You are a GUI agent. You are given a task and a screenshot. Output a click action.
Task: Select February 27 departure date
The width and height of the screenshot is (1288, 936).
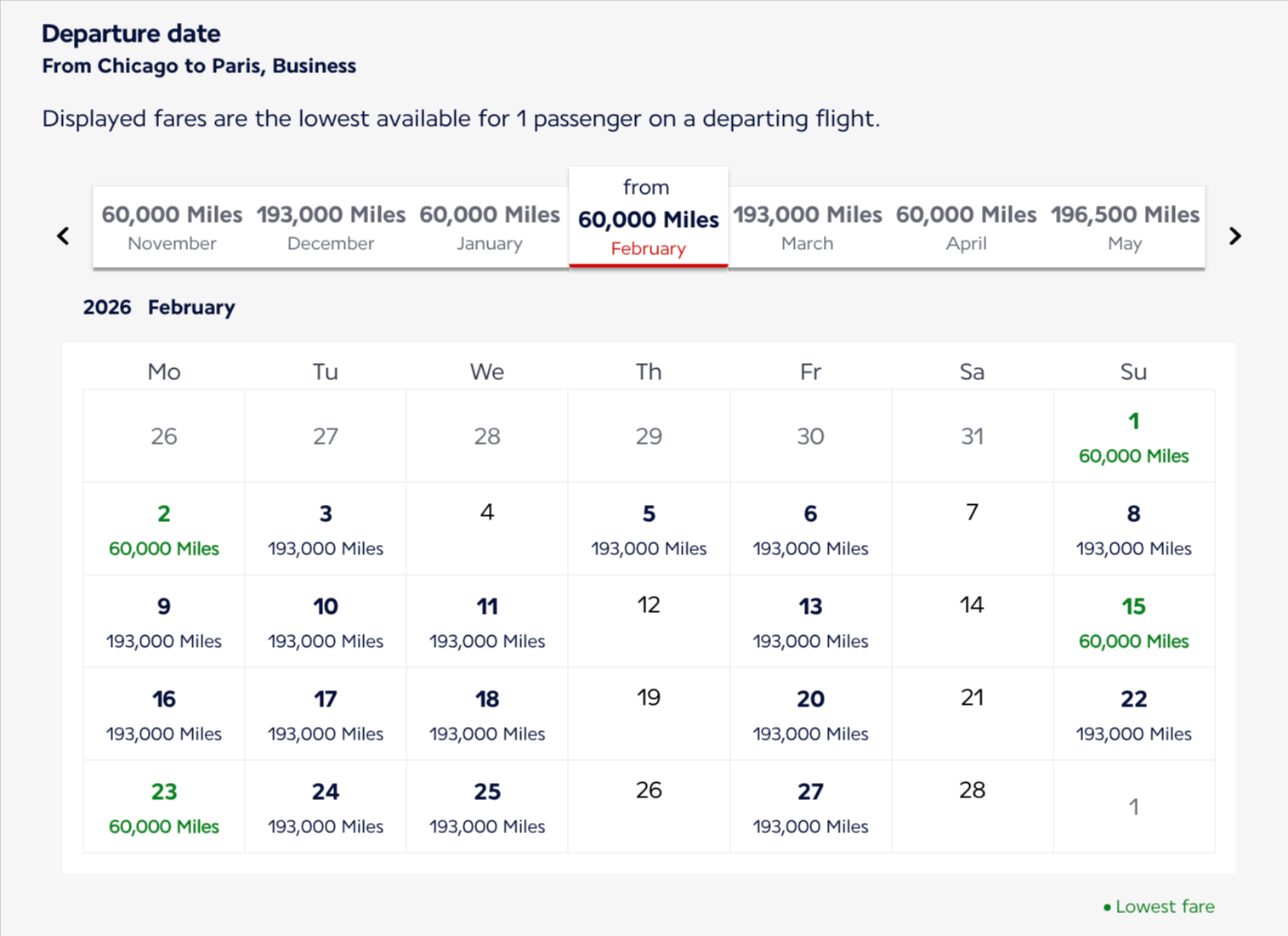pos(810,806)
